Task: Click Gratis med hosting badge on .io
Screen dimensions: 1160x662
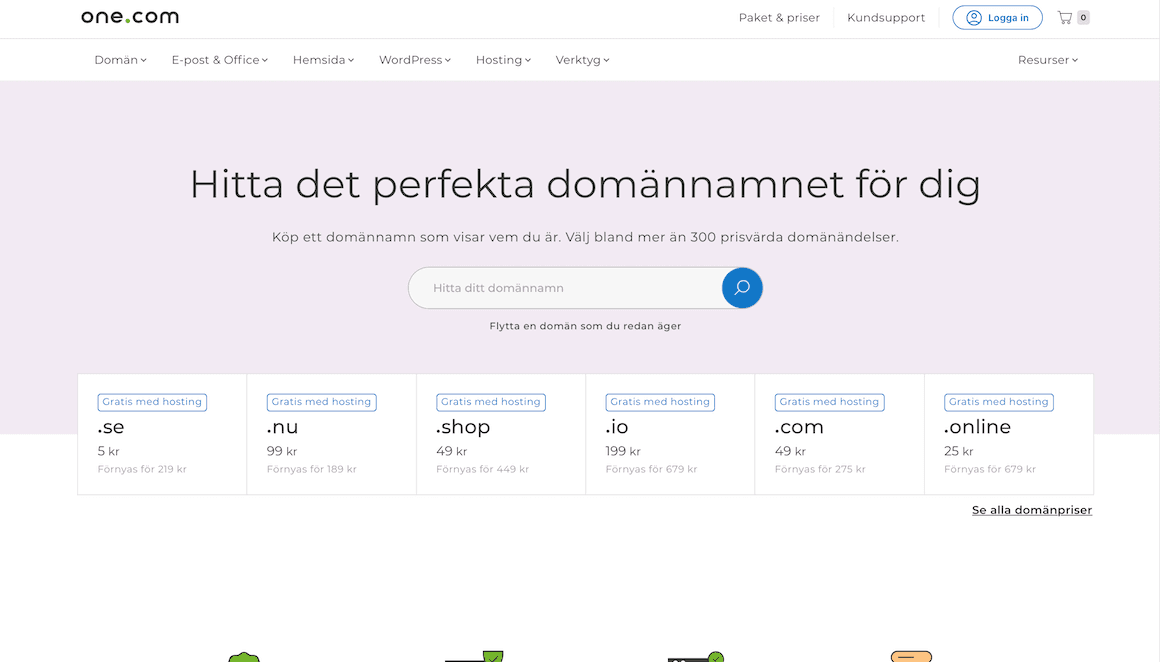Action: pos(660,402)
